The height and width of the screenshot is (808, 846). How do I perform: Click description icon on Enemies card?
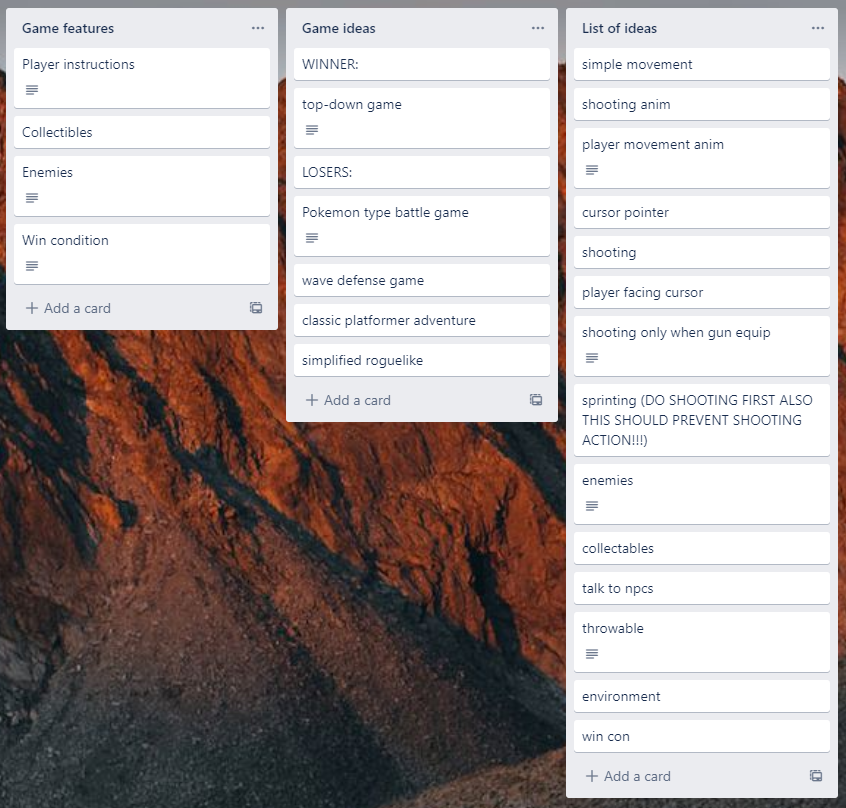click(32, 198)
